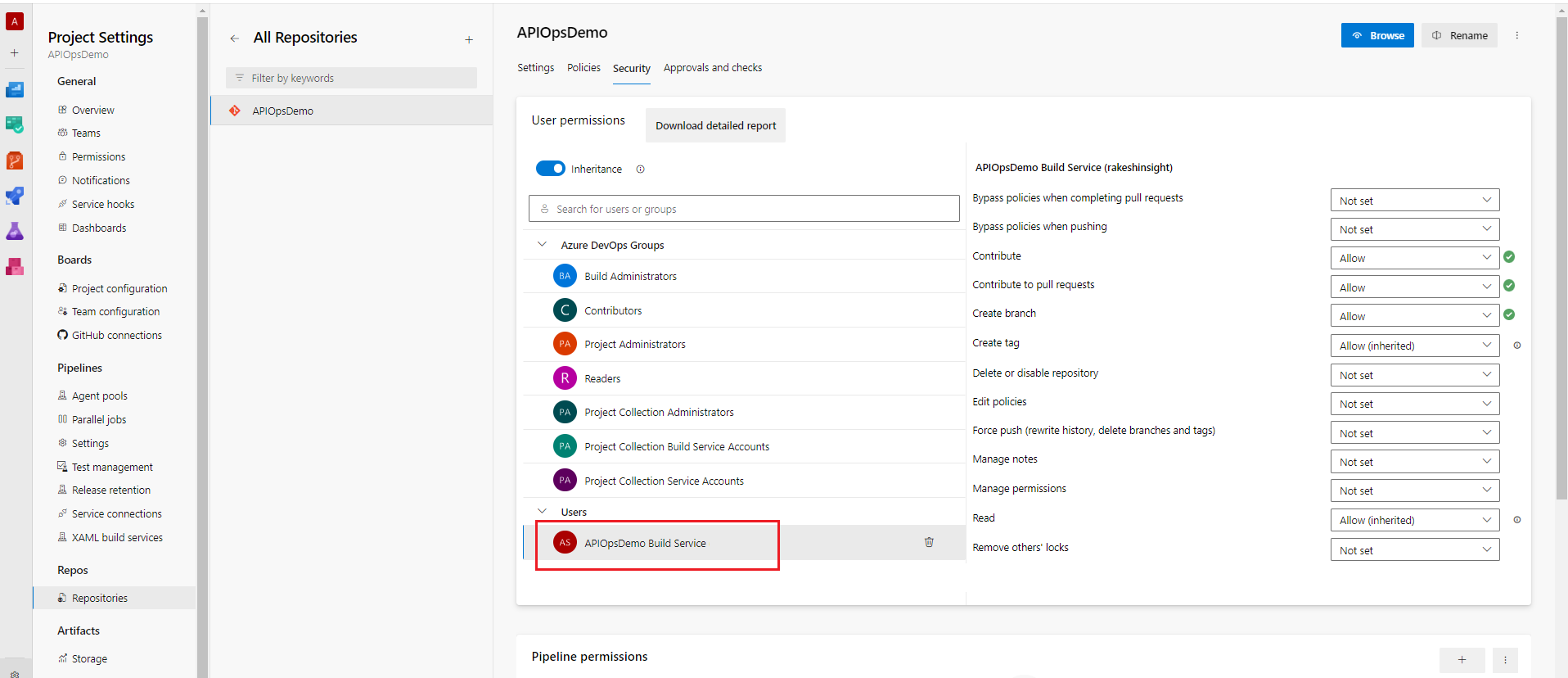Open Storage under Artifacts
The height and width of the screenshot is (678, 1568).
tap(89, 658)
